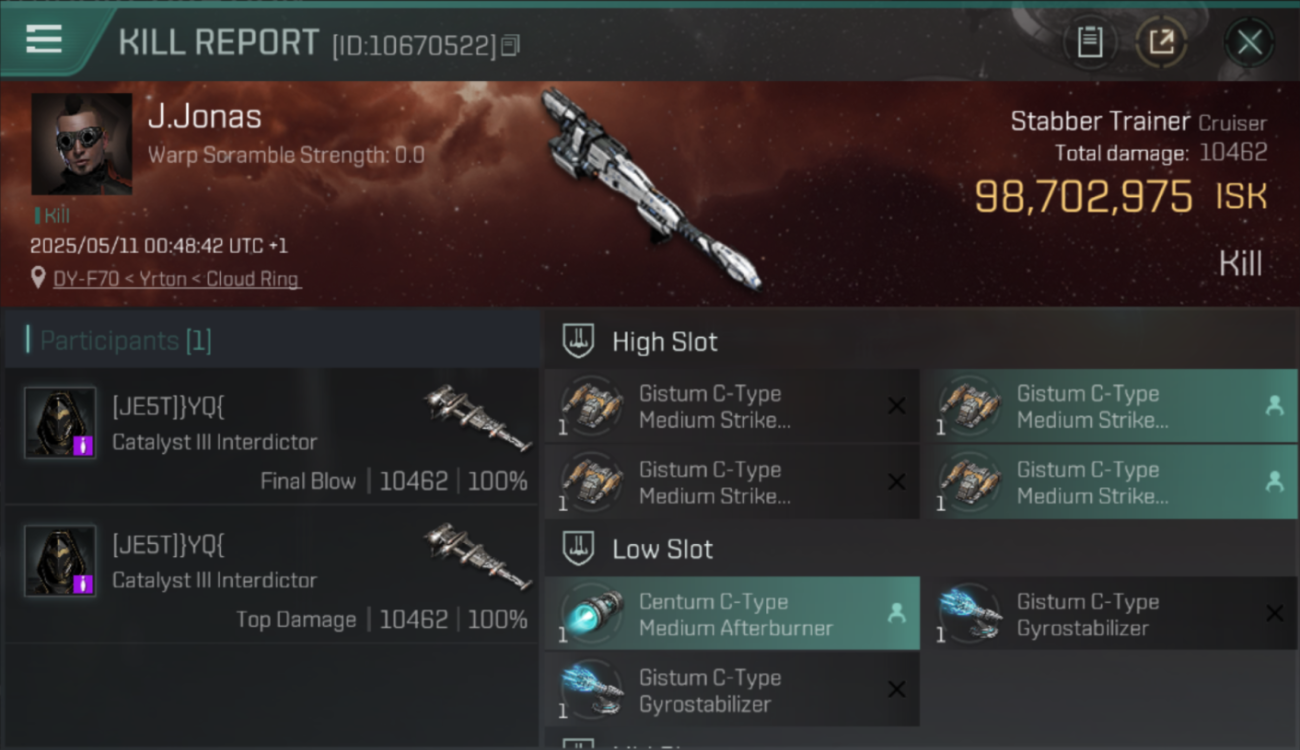Image resolution: width=1300 pixels, height=750 pixels.
Task: Open DY-F70 system location link
Action: pyautogui.click(x=176, y=279)
